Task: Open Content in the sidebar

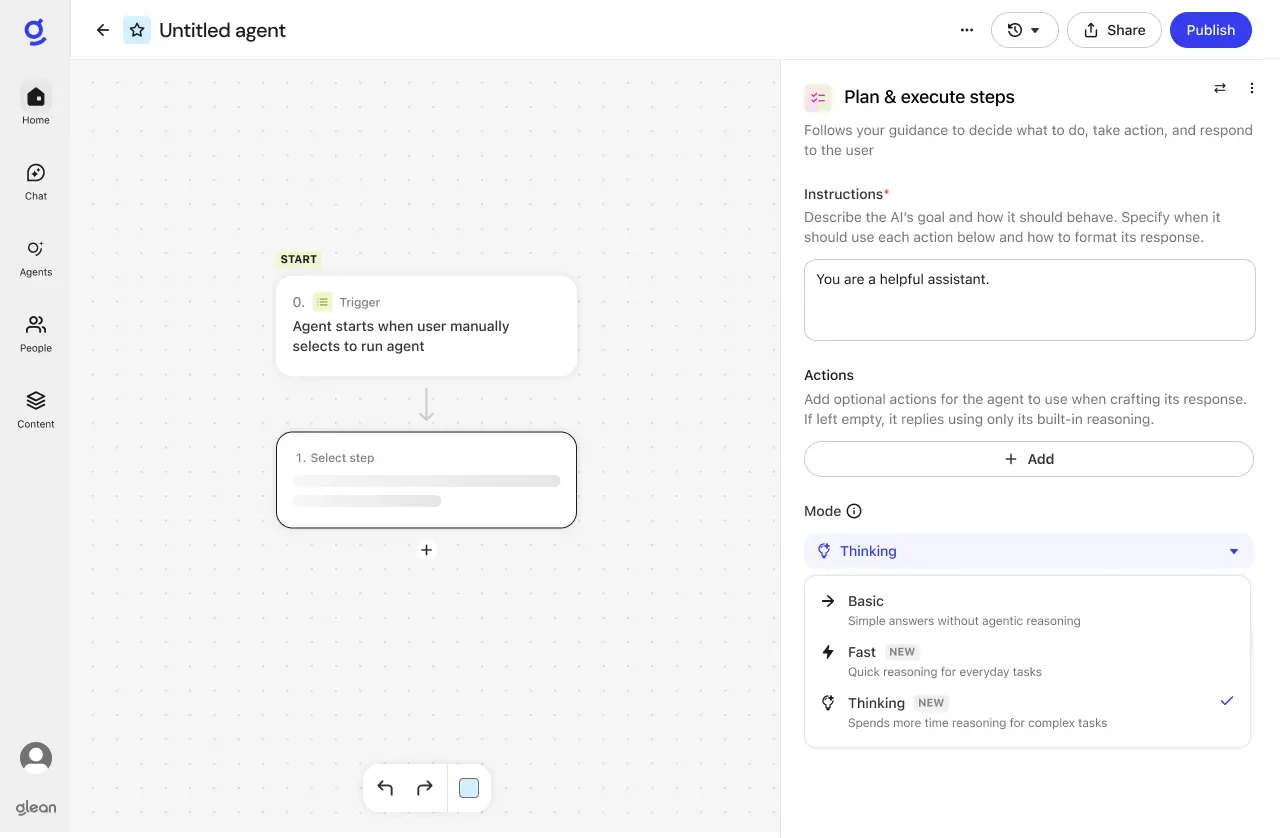Action: click(36, 409)
